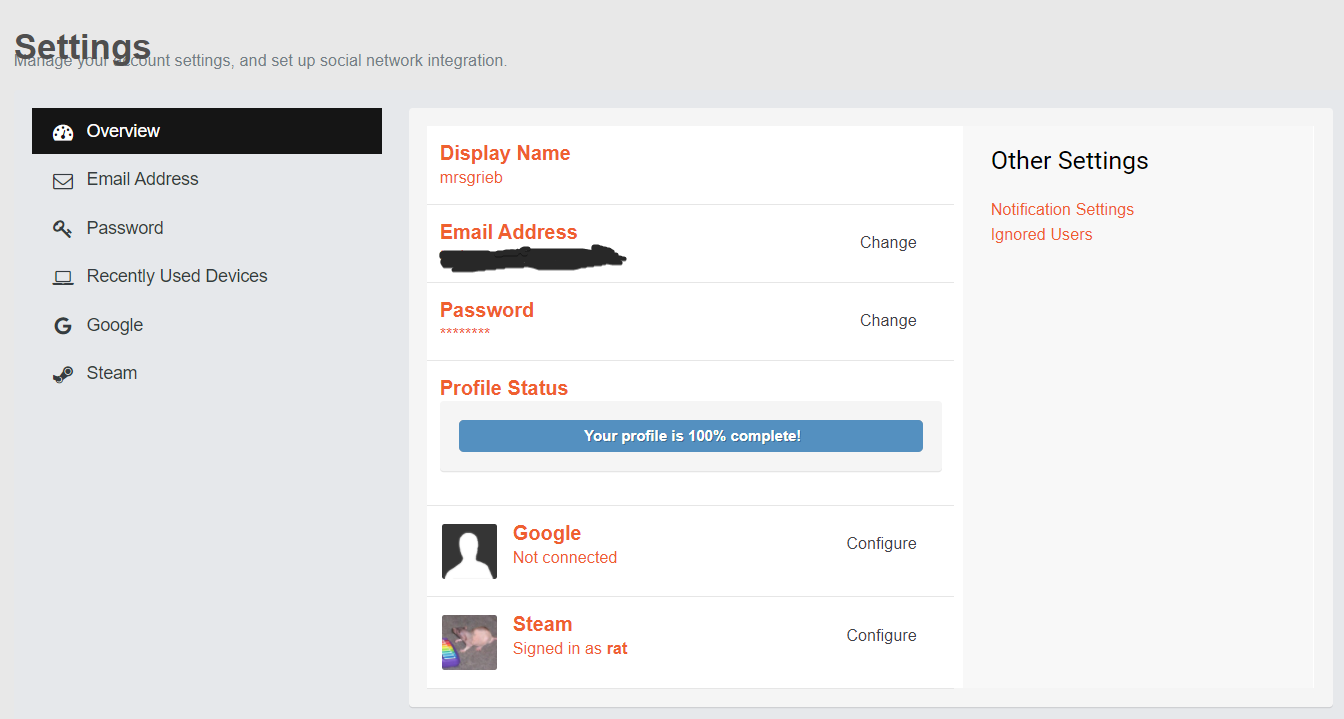The height and width of the screenshot is (719, 1344).
Task: Click the profile 100% complete progress bar
Action: point(691,436)
